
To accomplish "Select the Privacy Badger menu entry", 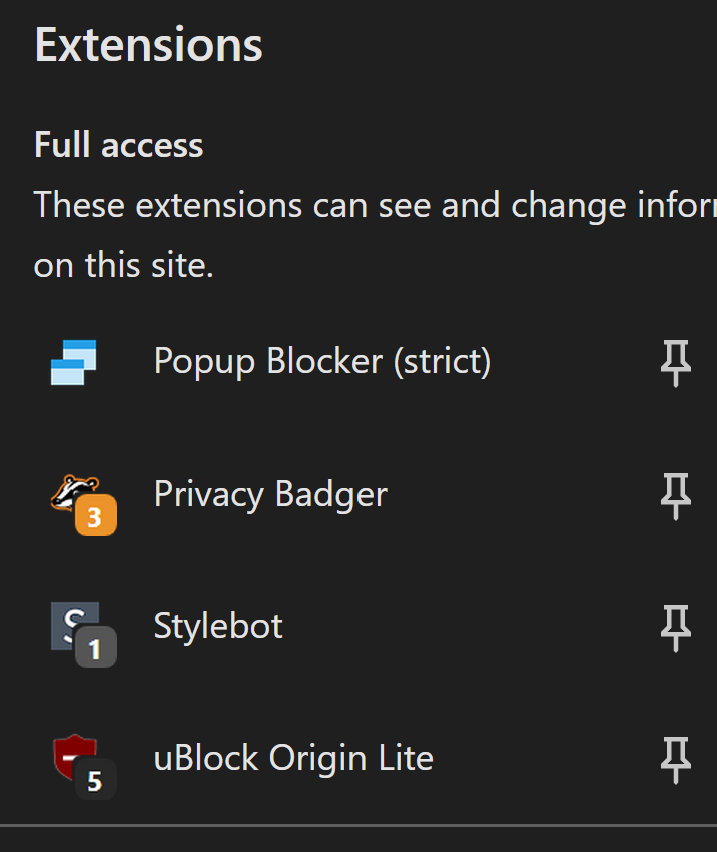I will 270,494.
